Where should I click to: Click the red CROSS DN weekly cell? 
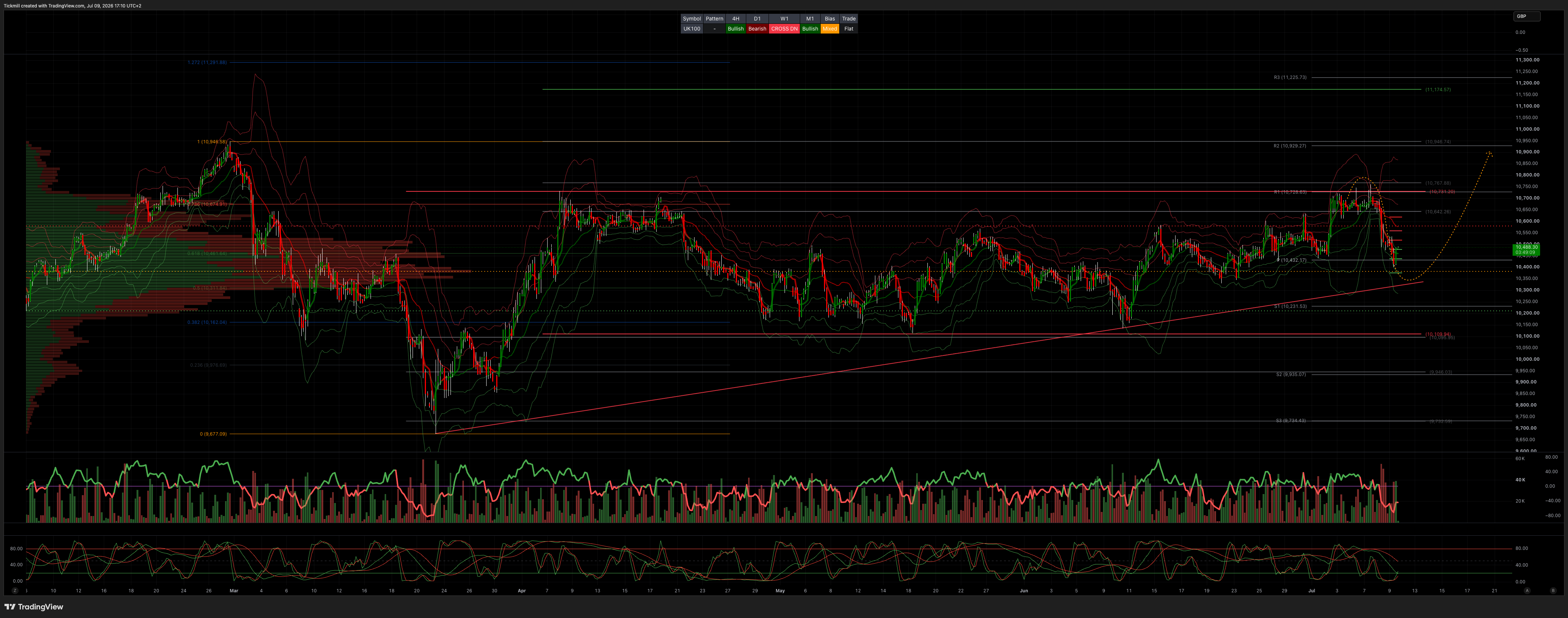784,29
